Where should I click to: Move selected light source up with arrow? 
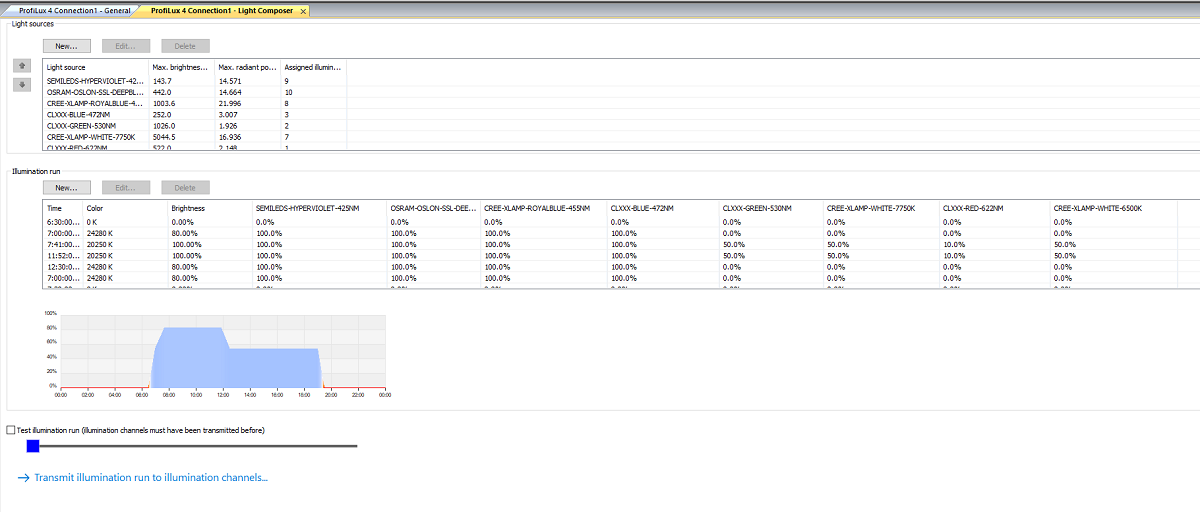24,66
